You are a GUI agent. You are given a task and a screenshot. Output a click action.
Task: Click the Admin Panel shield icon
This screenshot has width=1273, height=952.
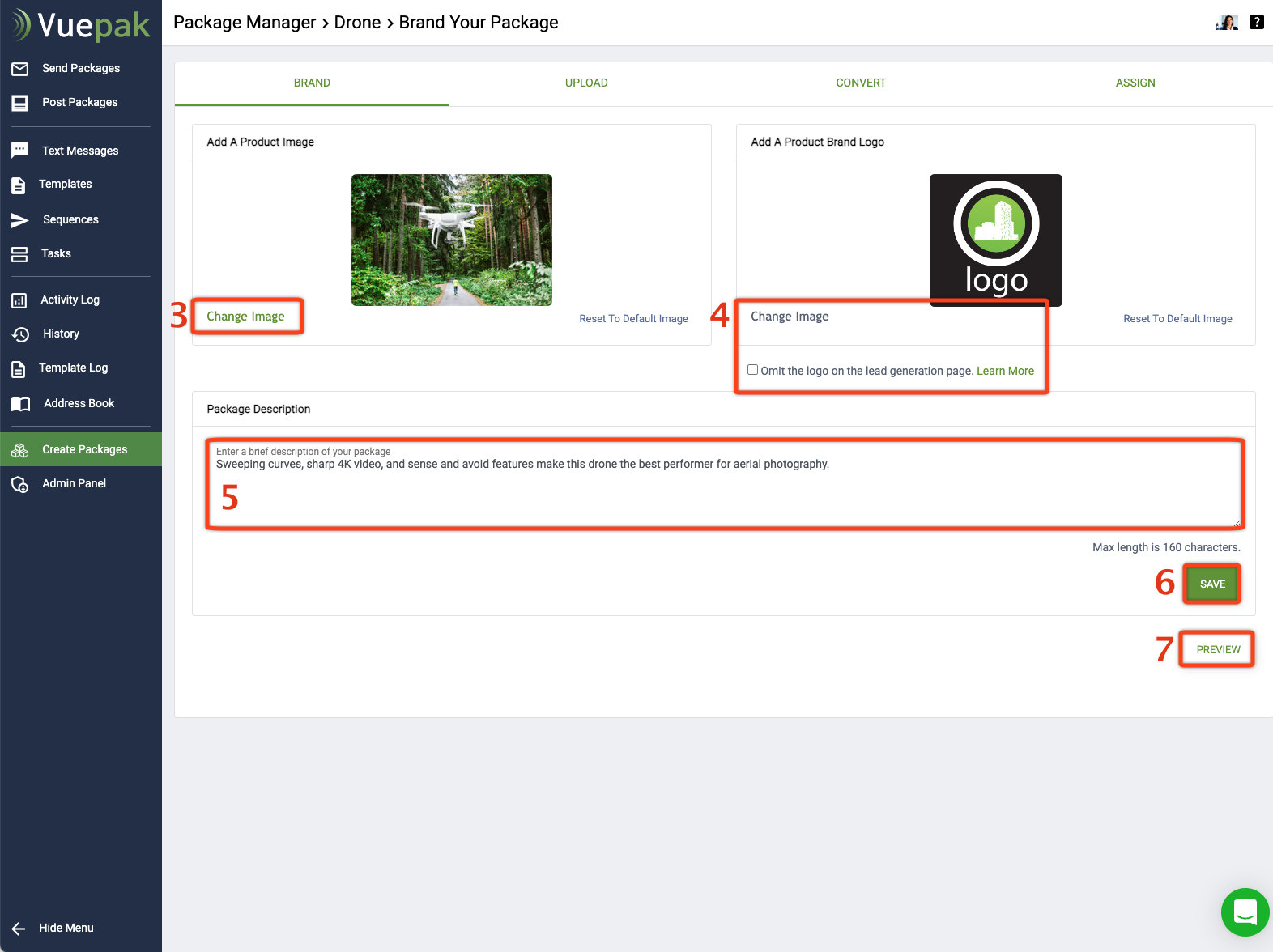pos(20,484)
